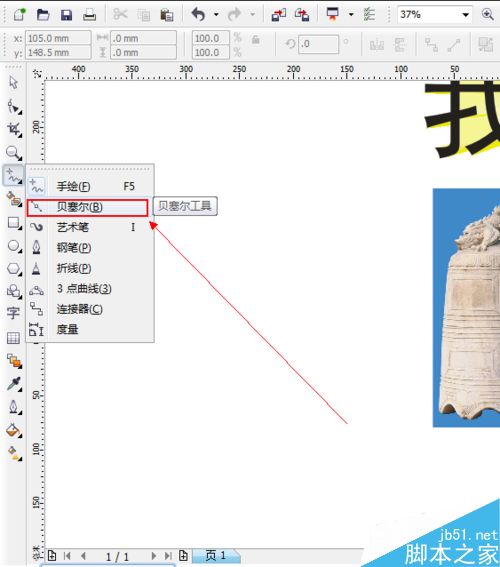Click the rotation angle field
The width and height of the screenshot is (500, 567).
318,44
